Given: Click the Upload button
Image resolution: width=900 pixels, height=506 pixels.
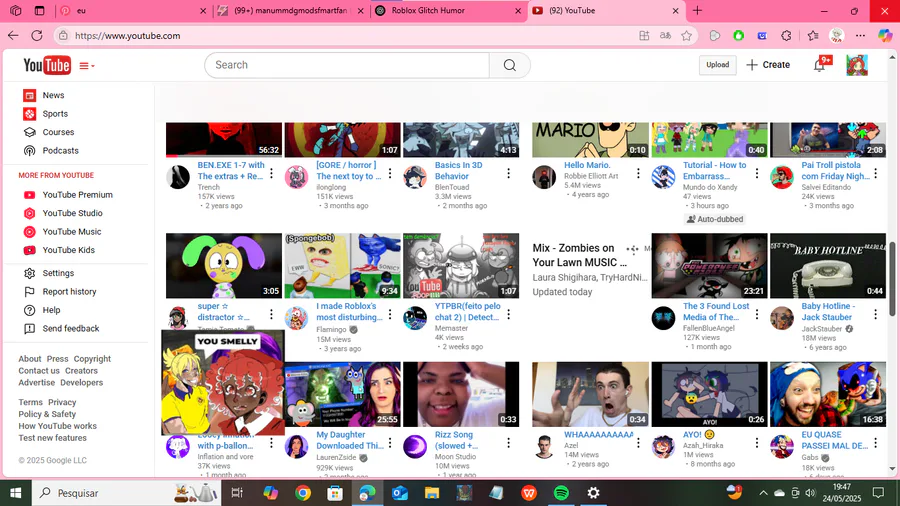Looking at the screenshot, I should [717, 65].
